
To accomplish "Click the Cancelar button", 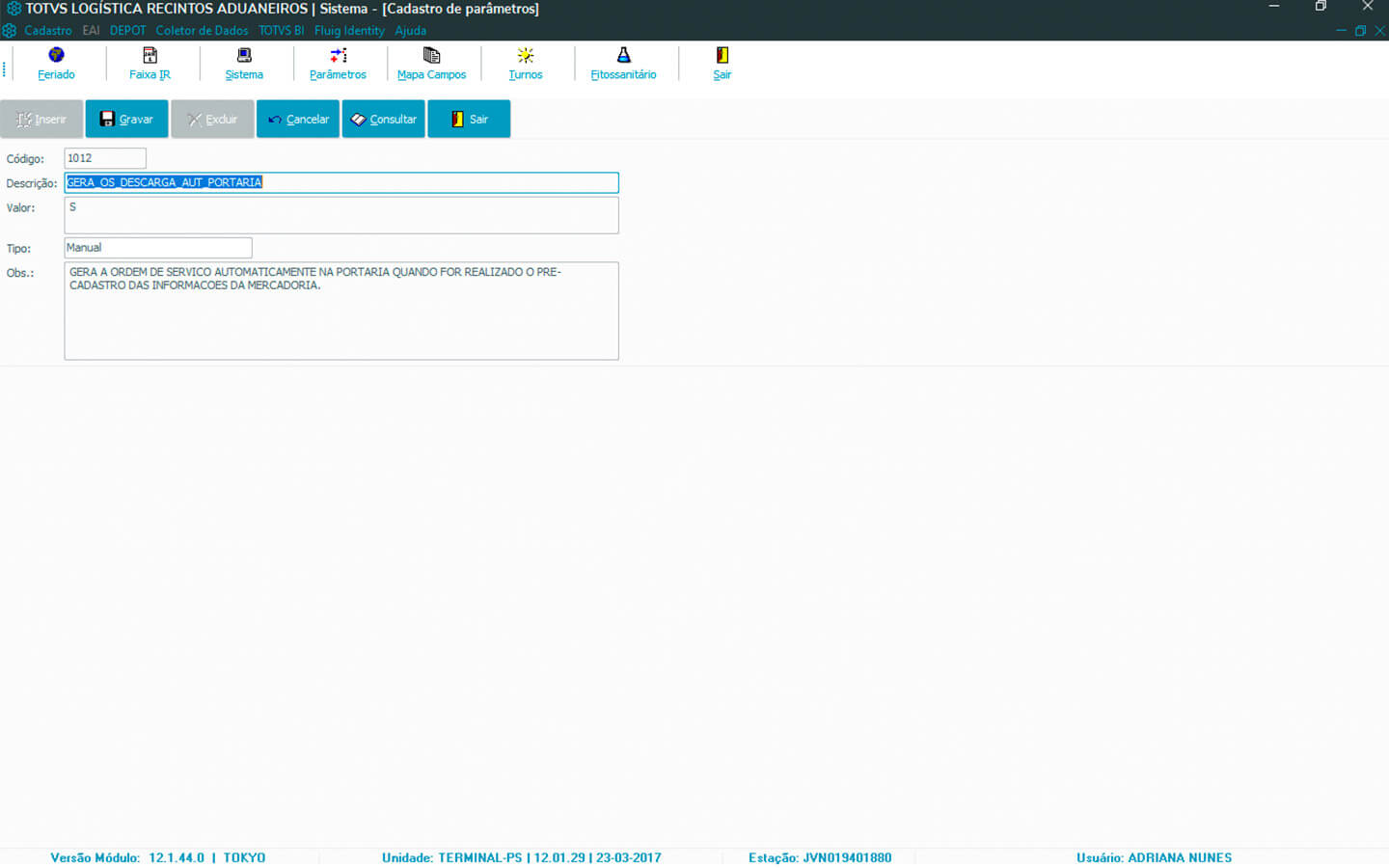I will click(x=298, y=120).
